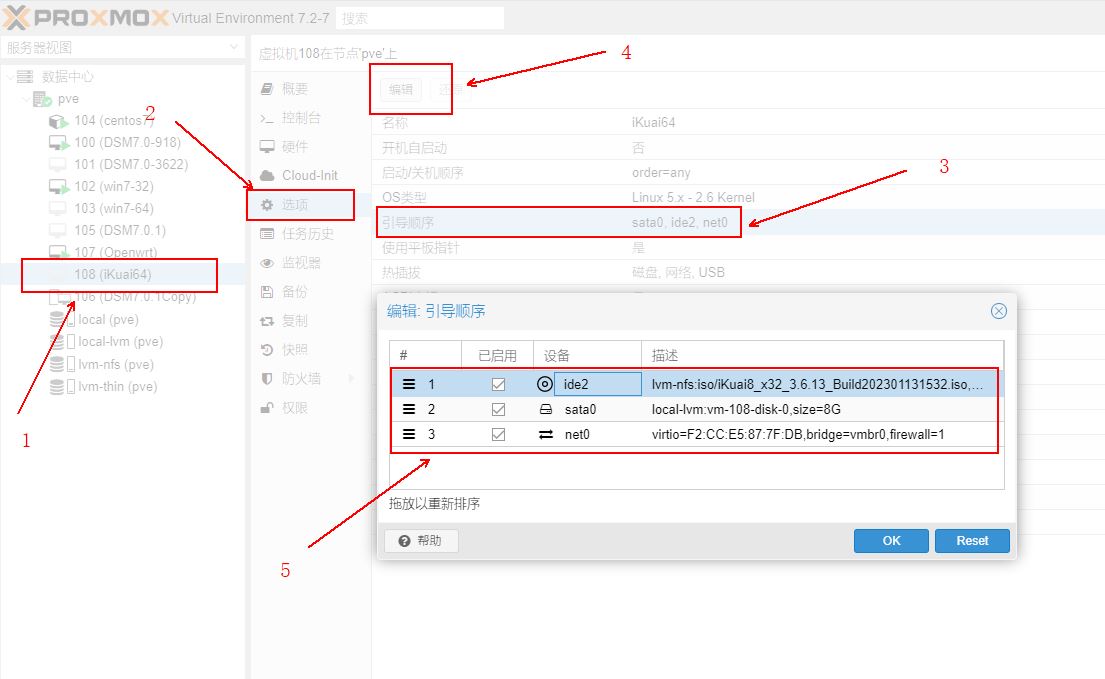The image size is (1105, 679).
Task: Select the 热插拔 hotplug row
Action: click(738, 272)
